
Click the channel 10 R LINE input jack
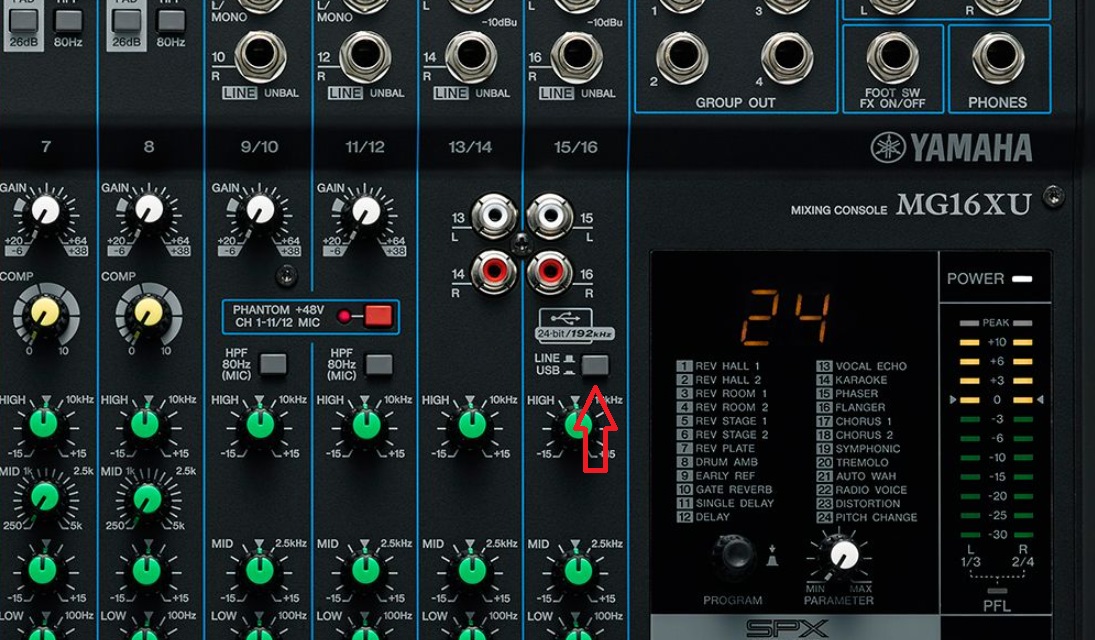pos(260,57)
